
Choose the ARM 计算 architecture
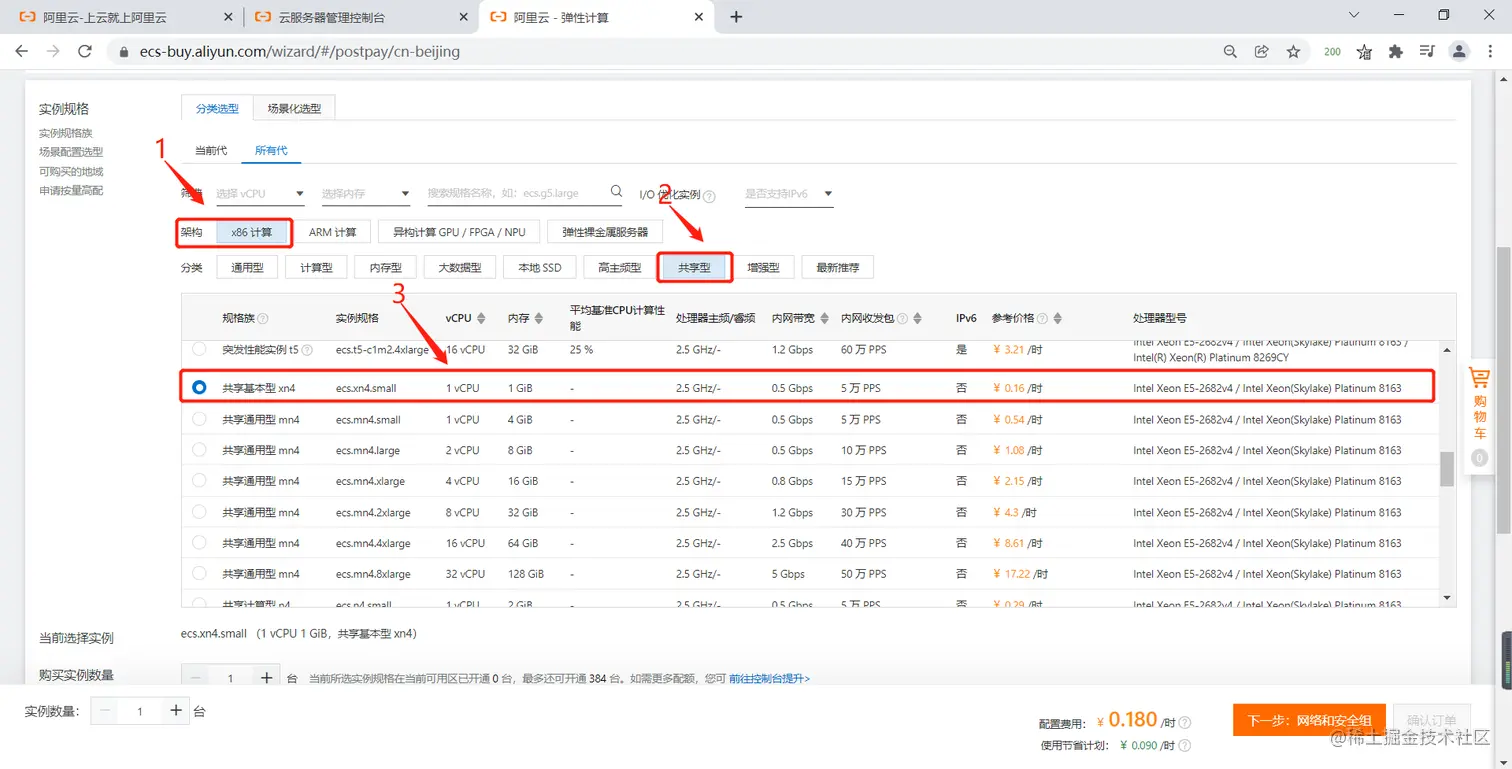coord(333,232)
